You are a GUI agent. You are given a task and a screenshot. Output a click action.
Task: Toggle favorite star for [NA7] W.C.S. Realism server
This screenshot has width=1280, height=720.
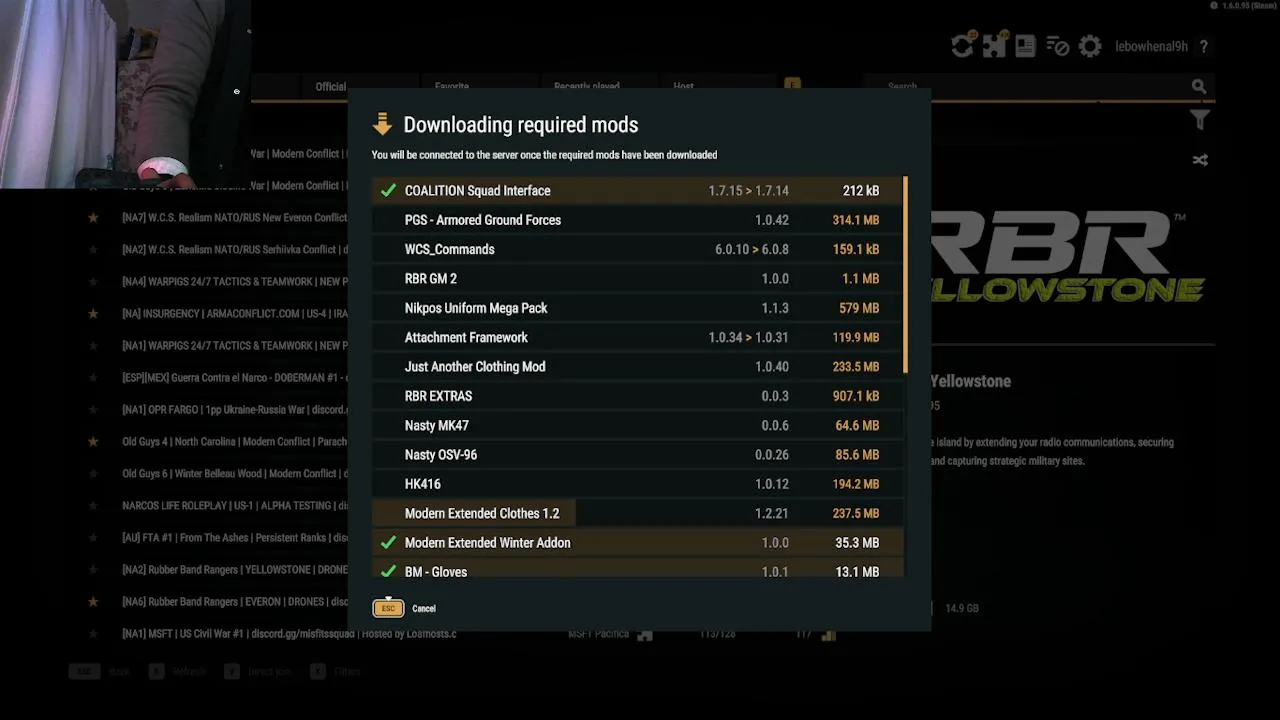[93, 218]
